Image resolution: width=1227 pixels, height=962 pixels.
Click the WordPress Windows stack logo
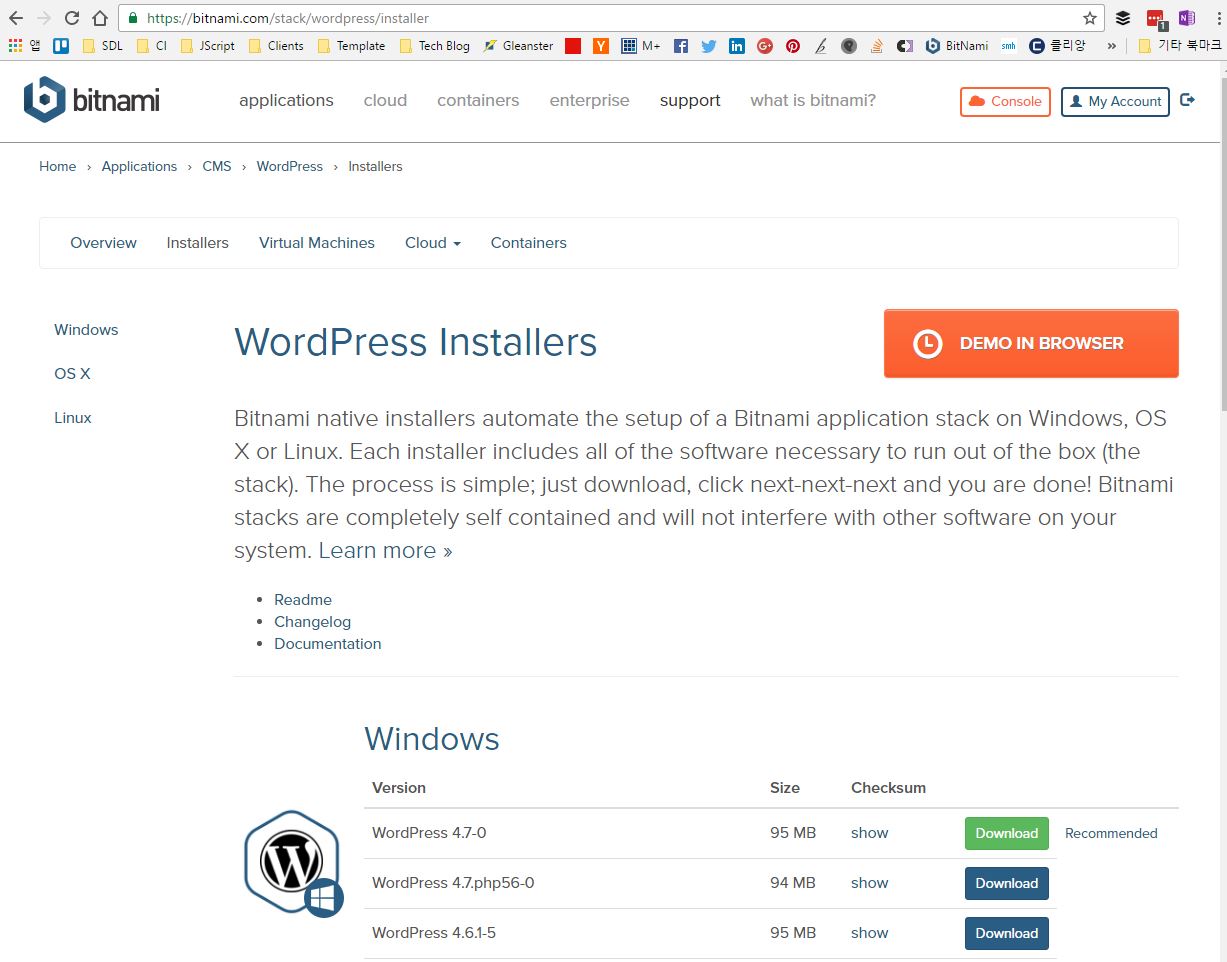click(x=293, y=863)
